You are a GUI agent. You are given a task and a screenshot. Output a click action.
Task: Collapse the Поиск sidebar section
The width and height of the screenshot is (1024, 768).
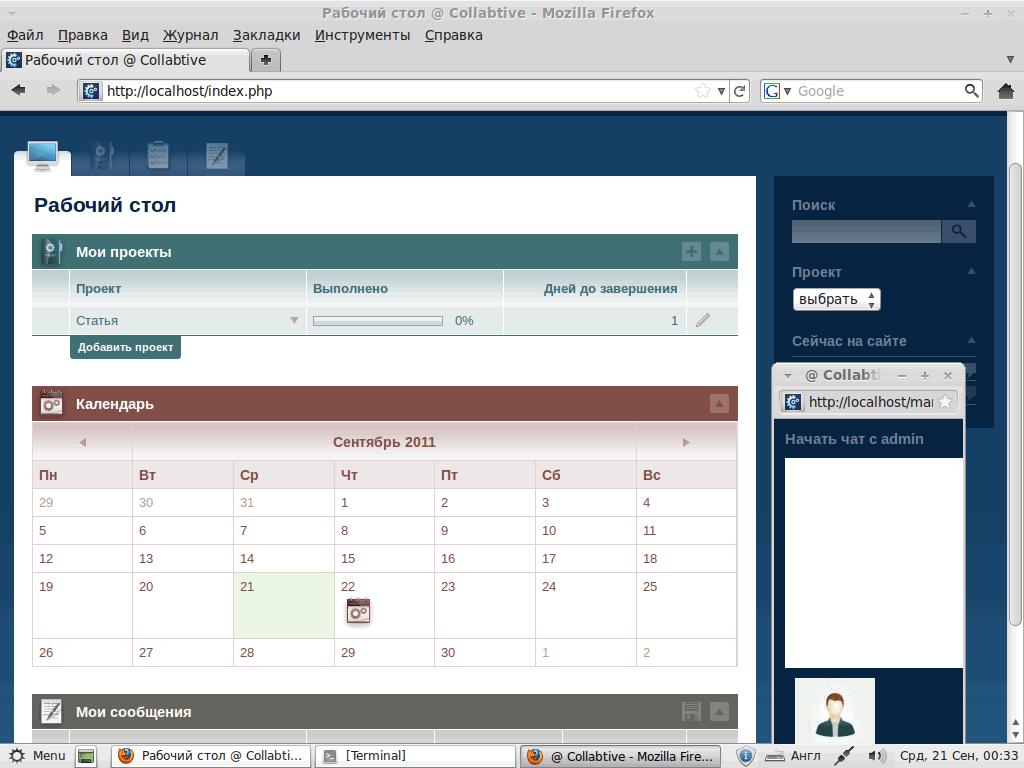(x=971, y=204)
